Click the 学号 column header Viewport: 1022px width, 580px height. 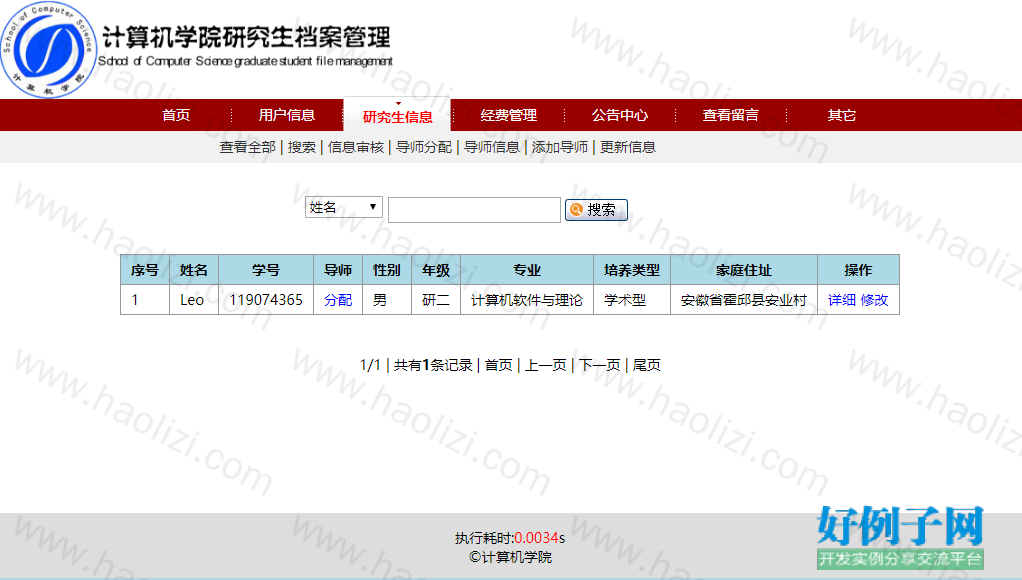click(266, 270)
